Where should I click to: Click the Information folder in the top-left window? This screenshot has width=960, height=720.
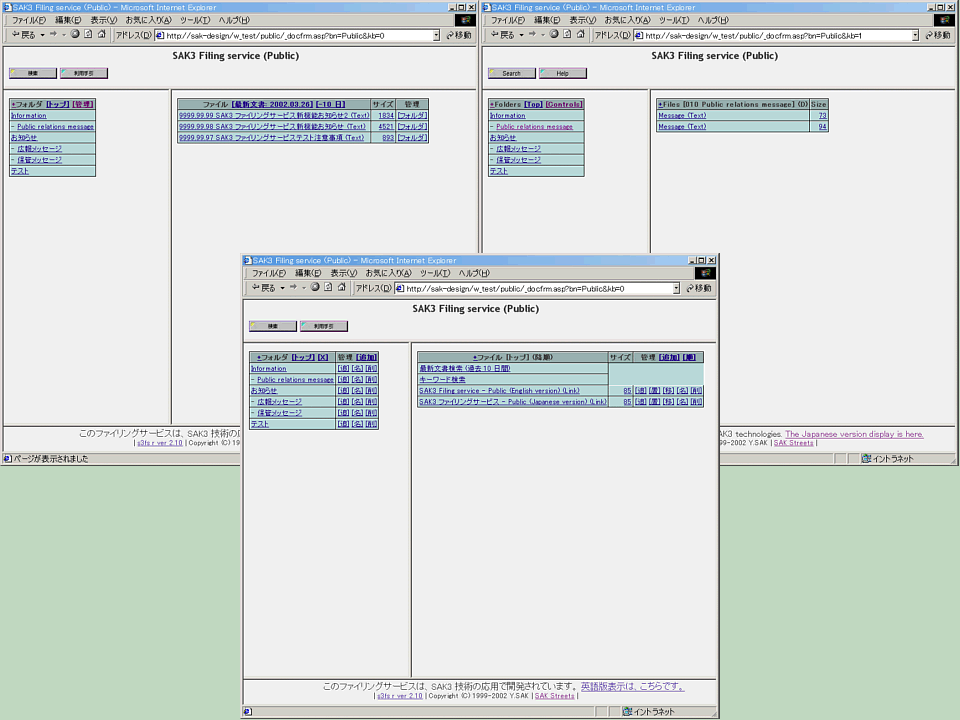click(x=28, y=115)
